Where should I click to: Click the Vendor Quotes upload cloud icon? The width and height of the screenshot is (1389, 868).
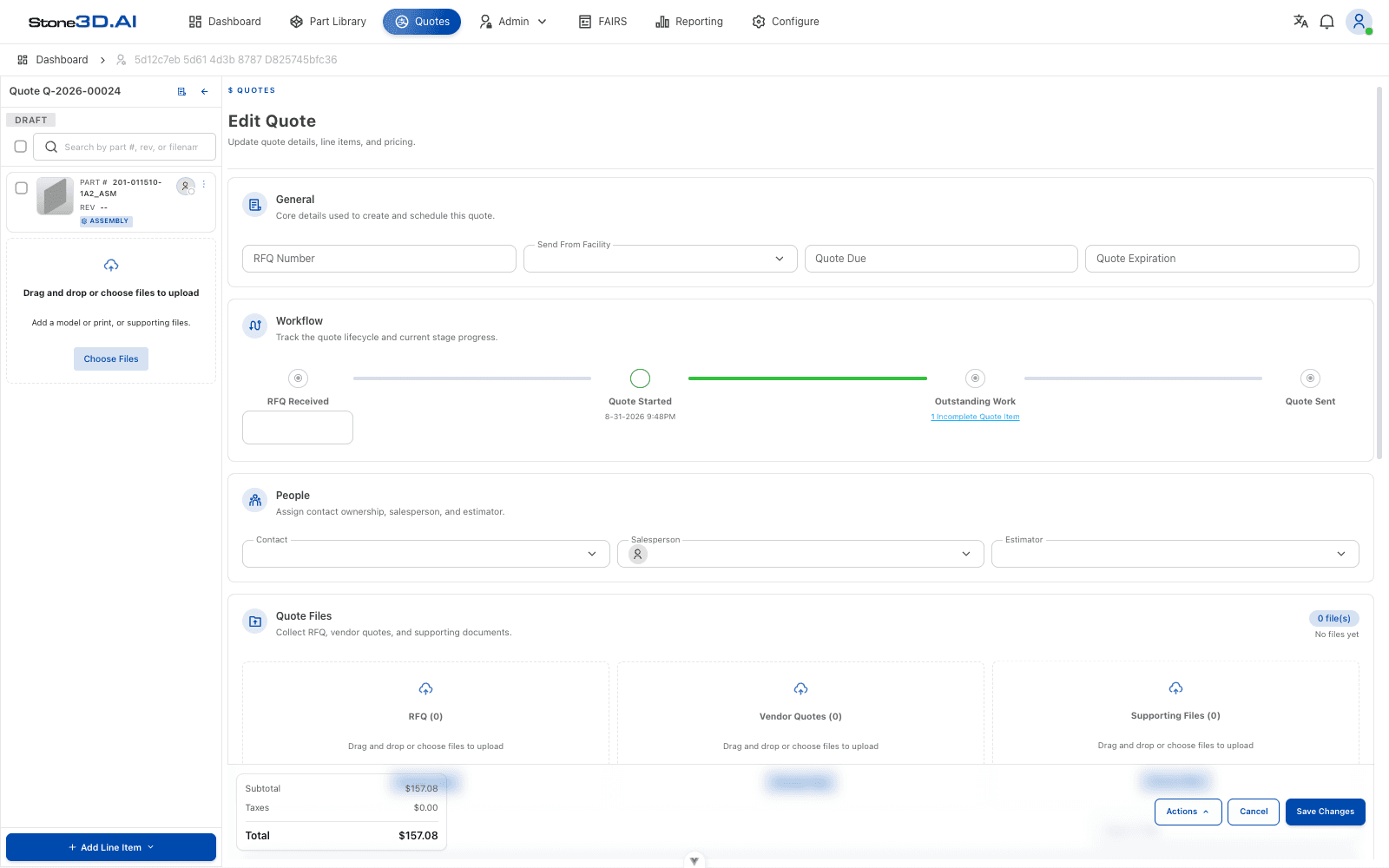click(x=800, y=689)
